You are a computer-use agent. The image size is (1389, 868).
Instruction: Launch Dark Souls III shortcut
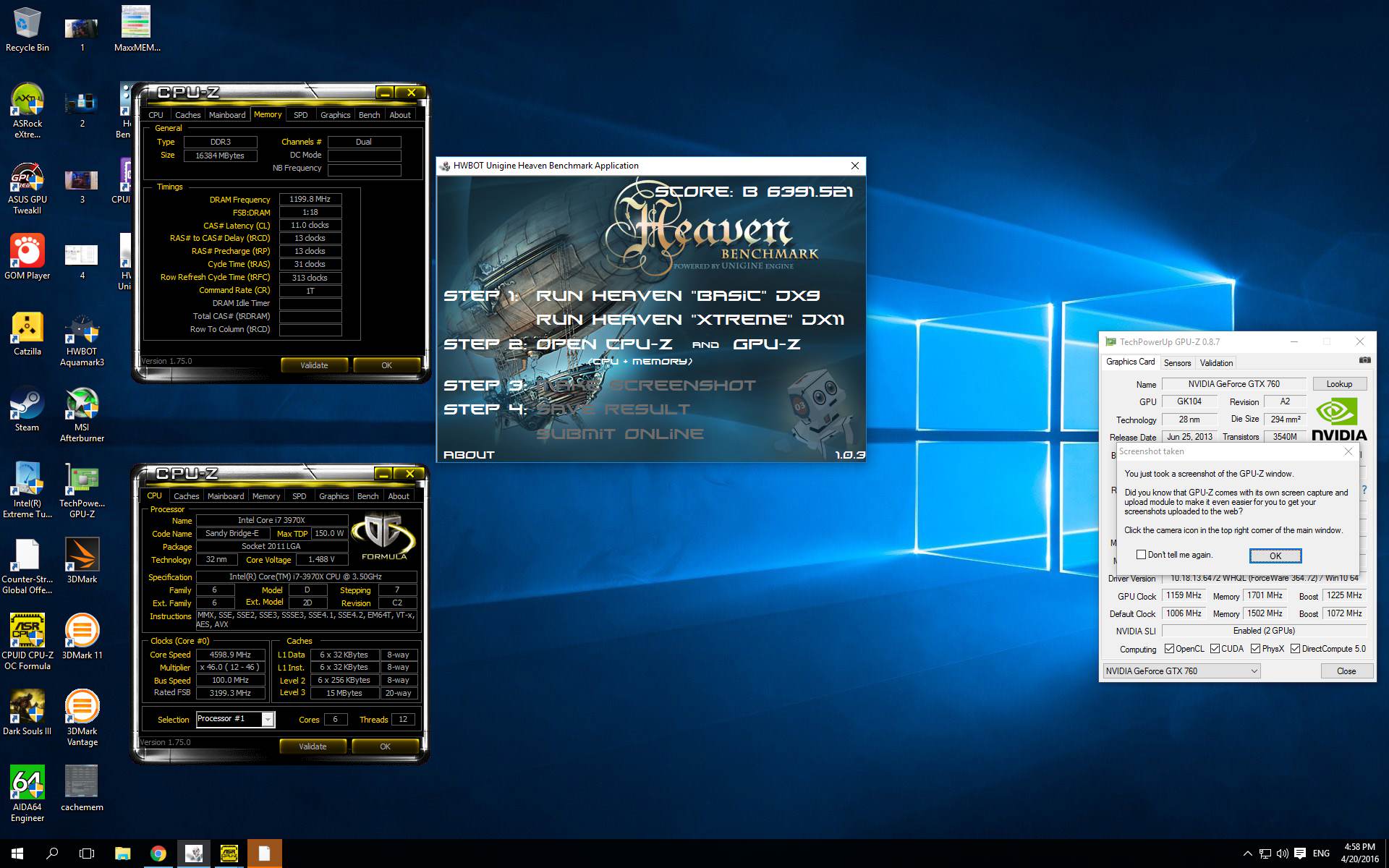click(27, 712)
